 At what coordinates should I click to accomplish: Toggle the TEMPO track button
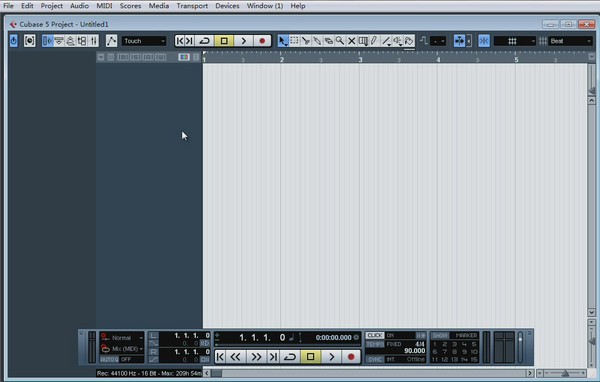pos(375,344)
